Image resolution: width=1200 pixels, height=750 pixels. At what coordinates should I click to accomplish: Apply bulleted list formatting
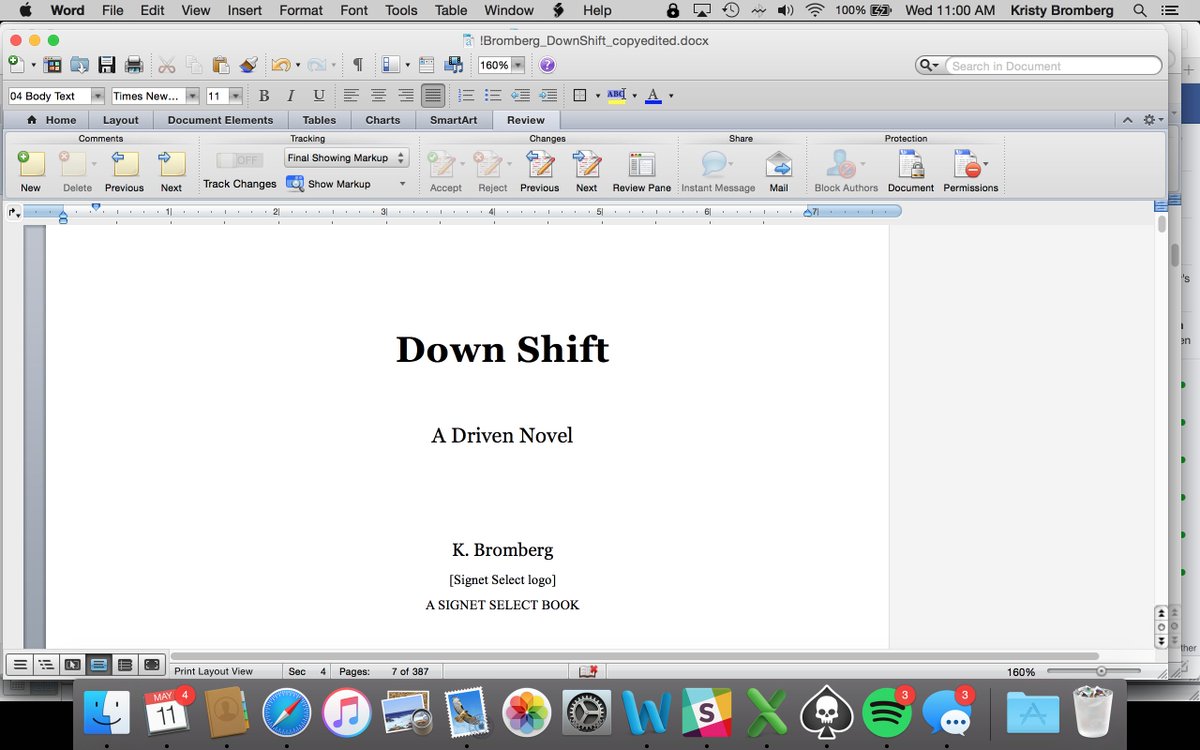[493, 96]
